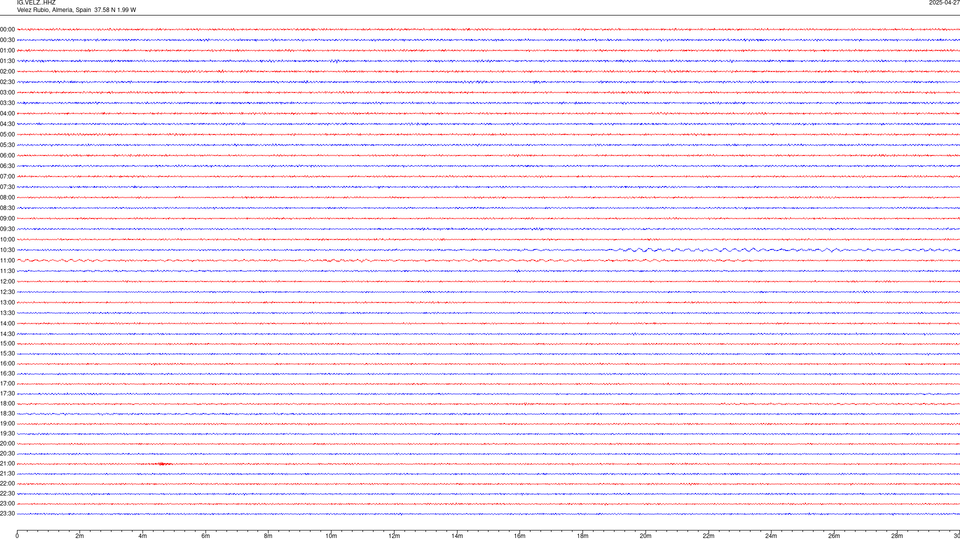Select the 19:00 row label
960x540 pixels.
(x=7, y=424)
